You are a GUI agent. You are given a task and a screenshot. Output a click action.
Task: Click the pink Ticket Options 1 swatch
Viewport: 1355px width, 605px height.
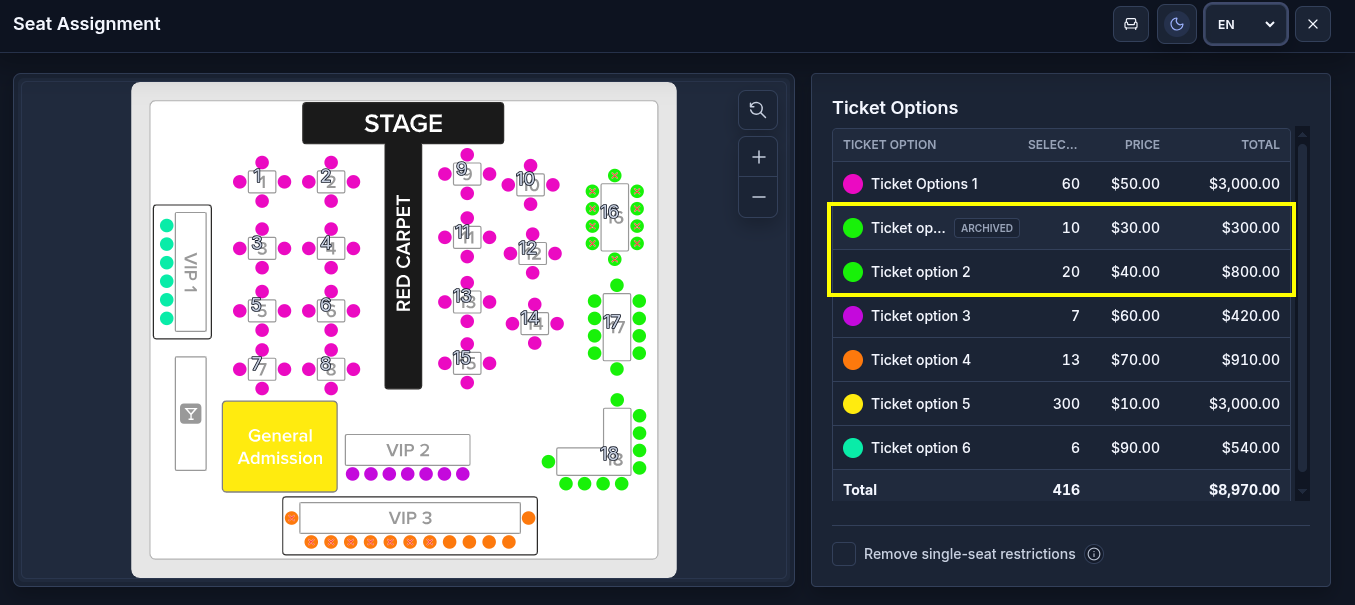coord(853,184)
